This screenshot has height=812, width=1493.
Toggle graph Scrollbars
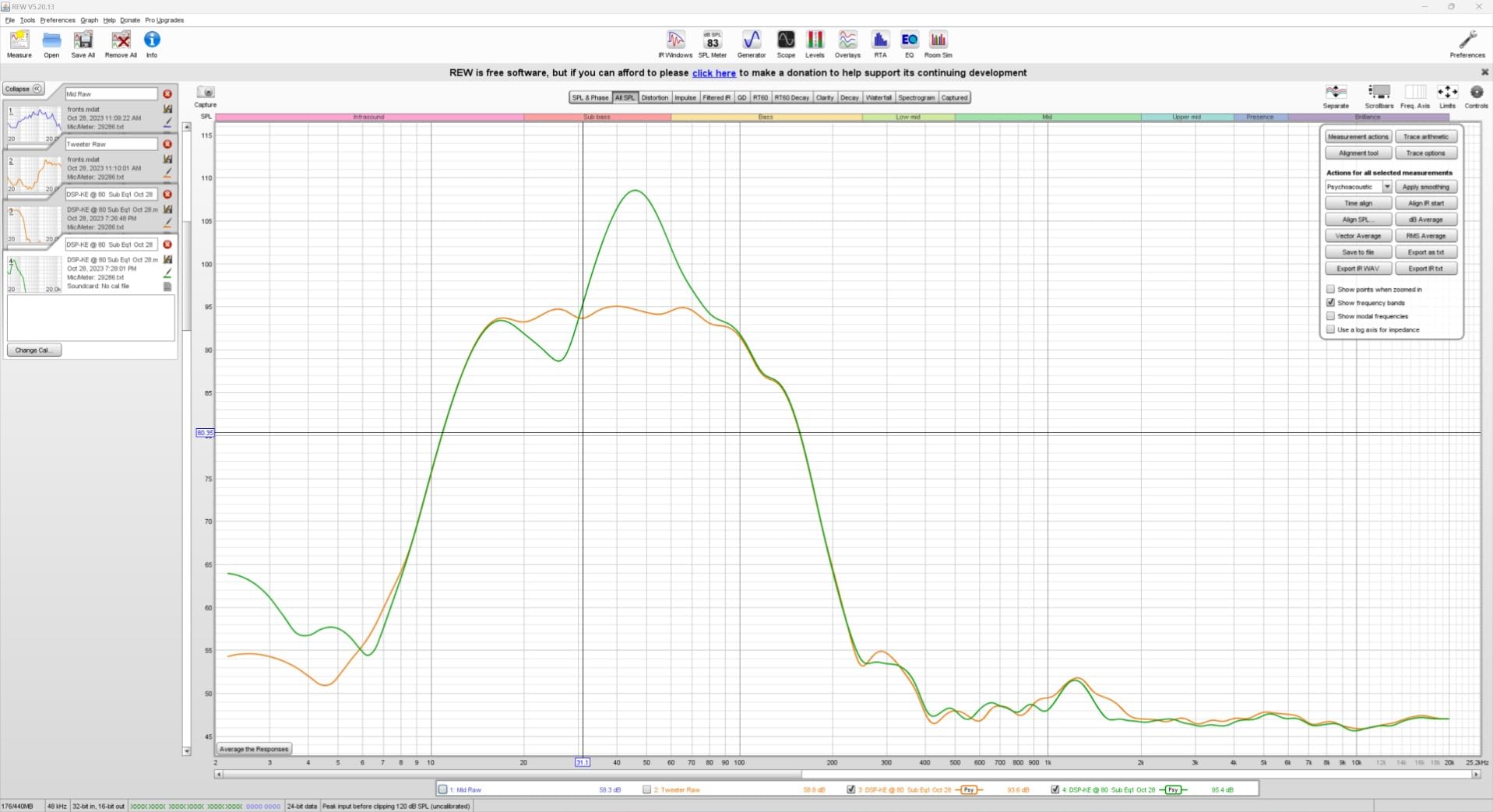point(1379,97)
